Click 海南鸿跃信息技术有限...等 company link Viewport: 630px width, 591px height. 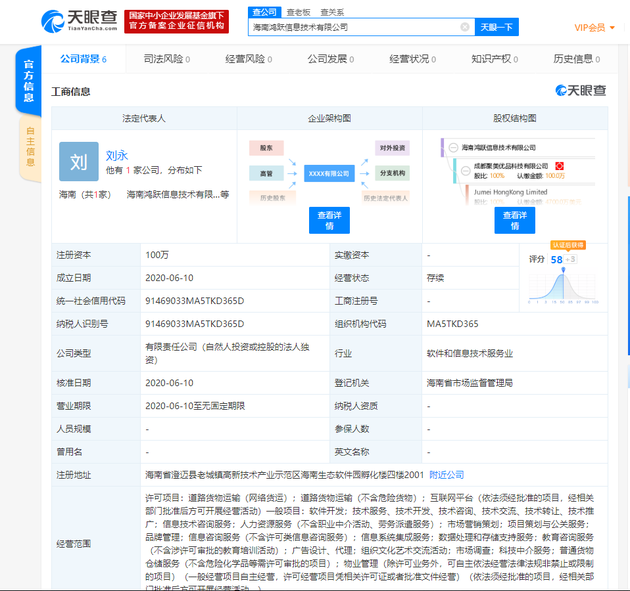(x=178, y=194)
